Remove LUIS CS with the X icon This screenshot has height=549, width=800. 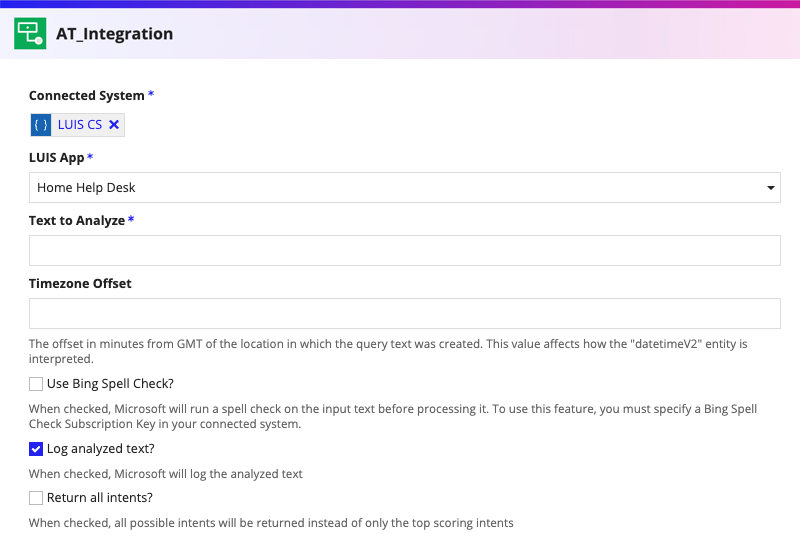(114, 124)
